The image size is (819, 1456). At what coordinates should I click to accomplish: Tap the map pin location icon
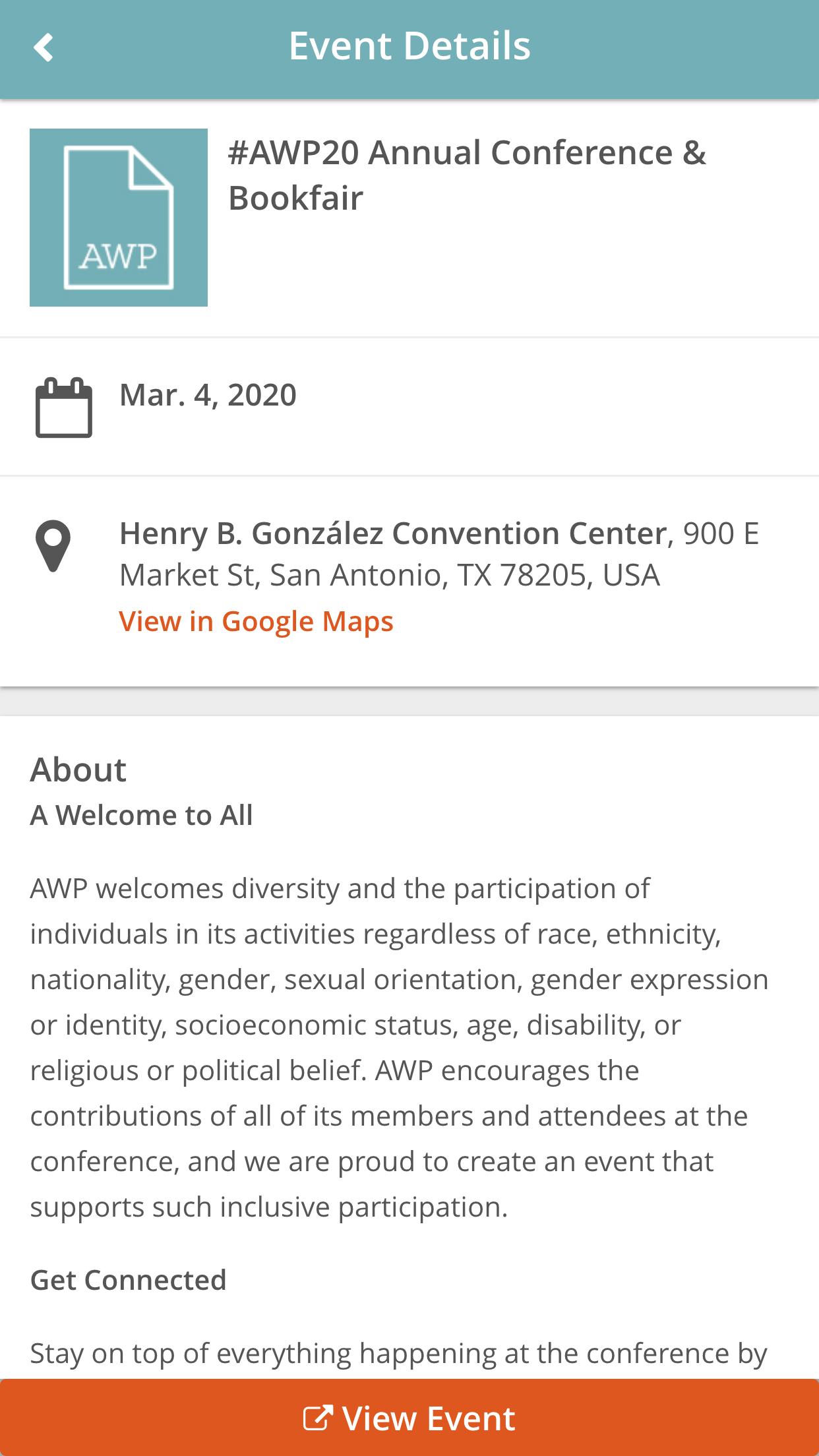point(53,546)
